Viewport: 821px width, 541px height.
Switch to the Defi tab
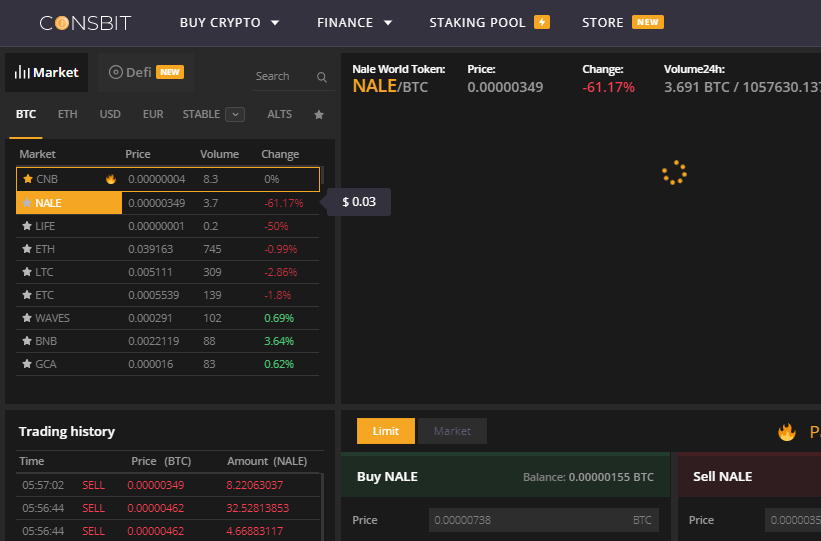tap(146, 72)
